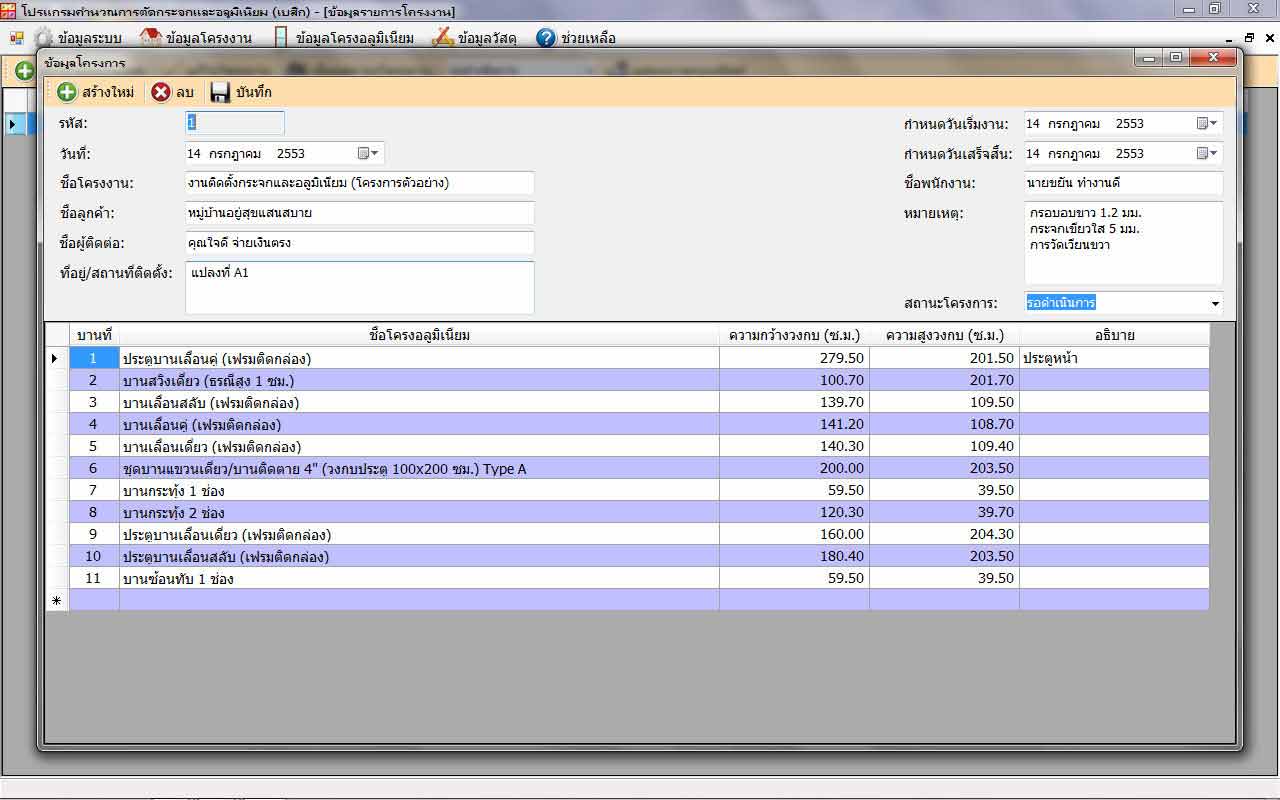
Task: Select cell บานซ้อนทับ 1 ช่อง
Action: pos(419,578)
